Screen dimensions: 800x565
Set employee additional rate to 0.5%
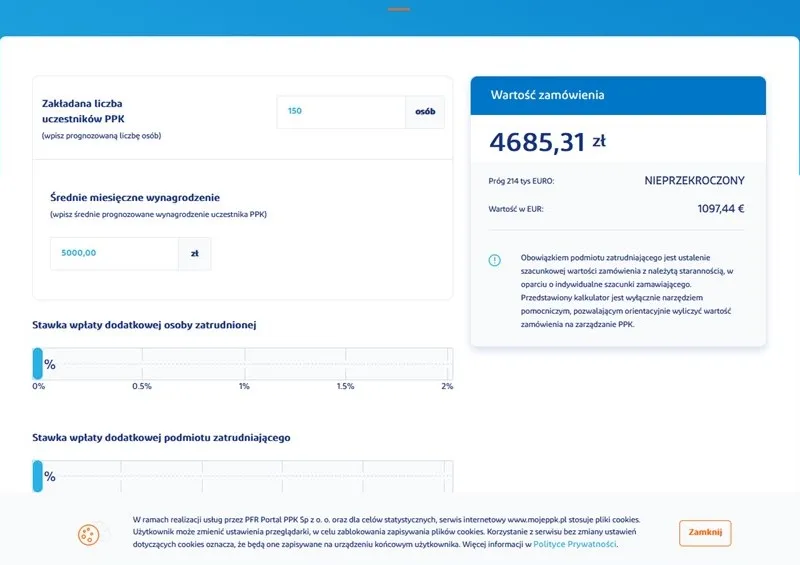click(x=142, y=364)
